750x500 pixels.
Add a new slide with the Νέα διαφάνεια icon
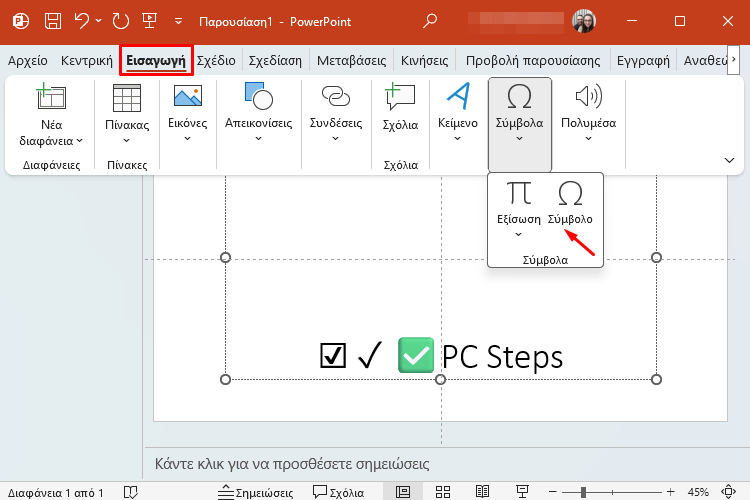pyautogui.click(x=51, y=96)
